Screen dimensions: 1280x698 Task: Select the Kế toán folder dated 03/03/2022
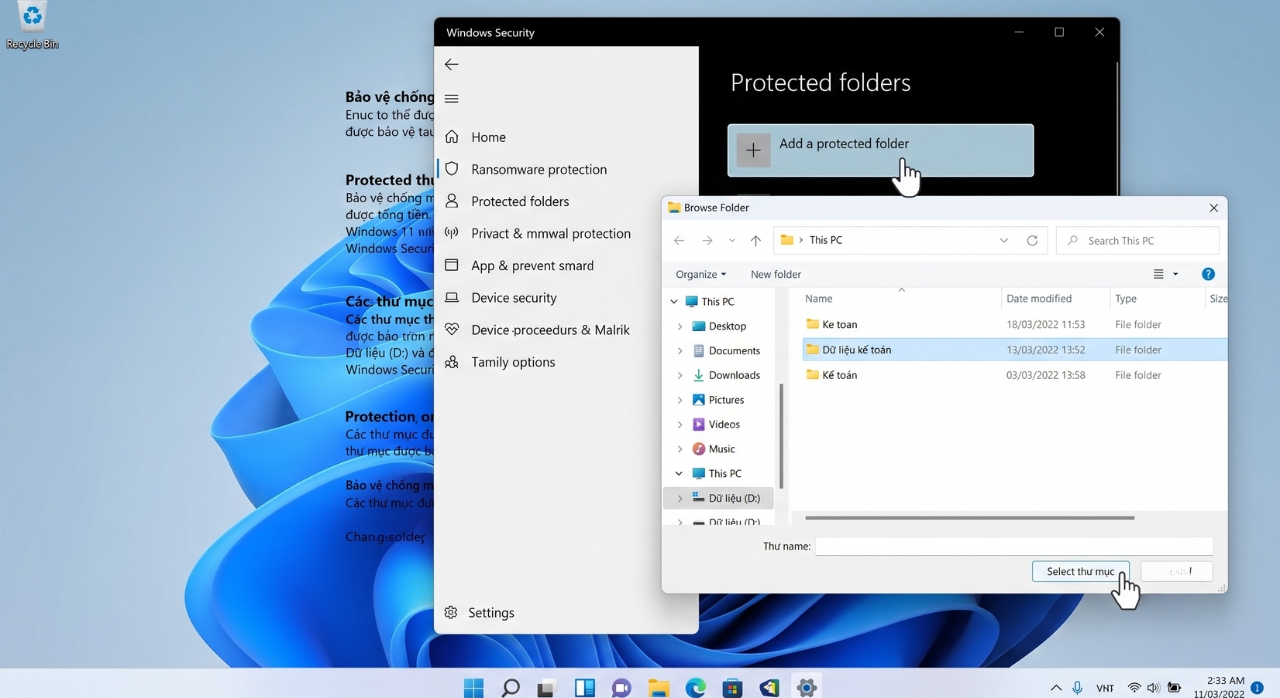point(1013,375)
